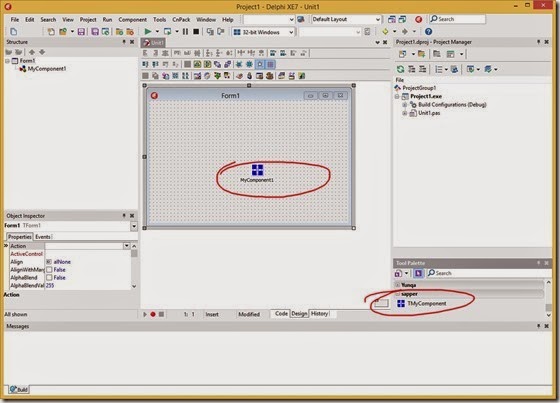
Task: Click the Help question mark icon
Action: (x=429, y=32)
